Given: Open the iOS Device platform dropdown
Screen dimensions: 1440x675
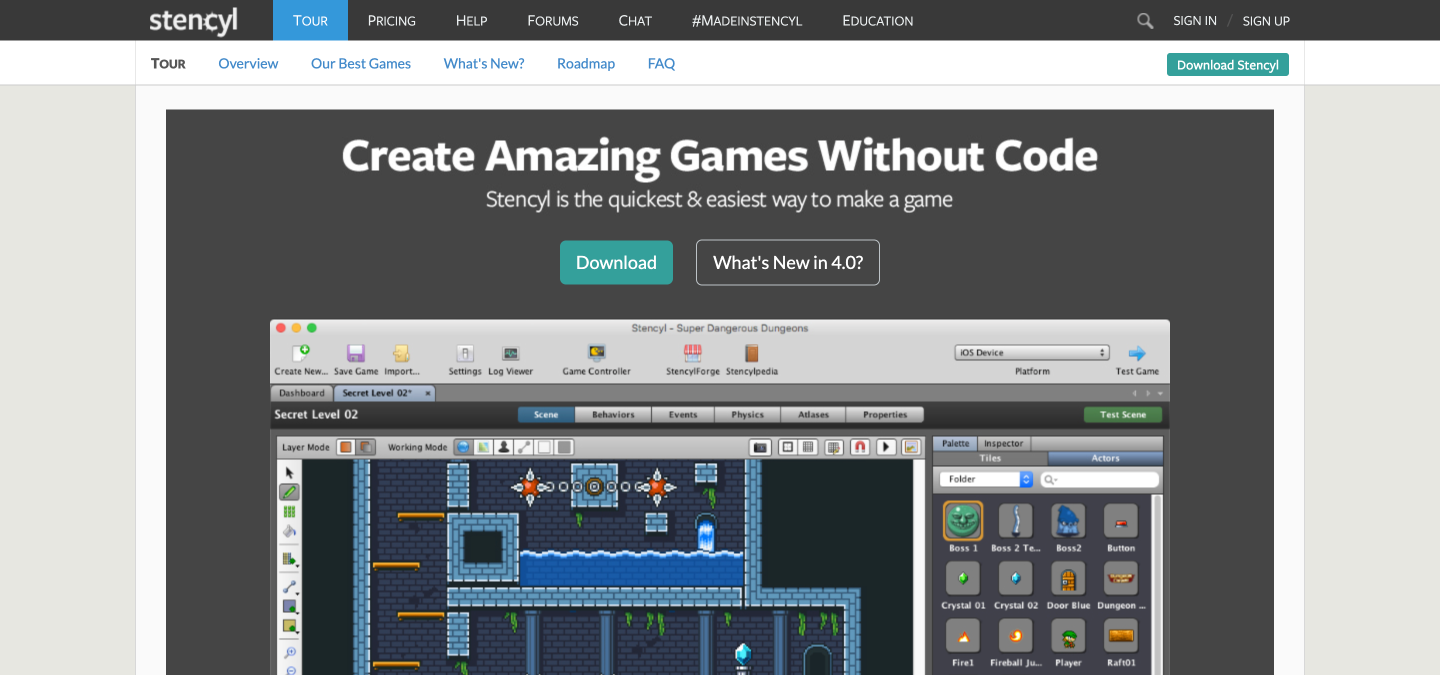Looking at the screenshot, I should tap(1032, 352).
